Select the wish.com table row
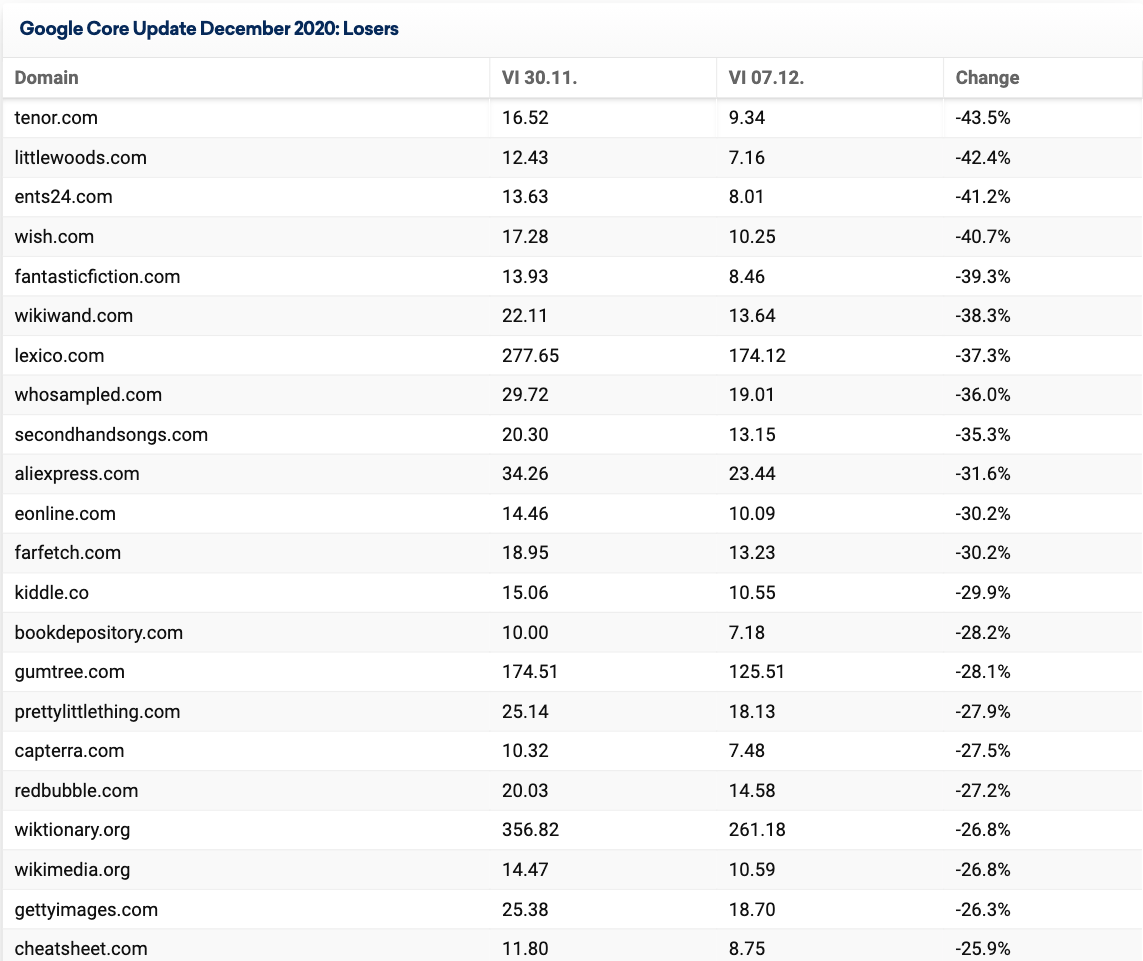1143x961 pixels. pos(572,237)
